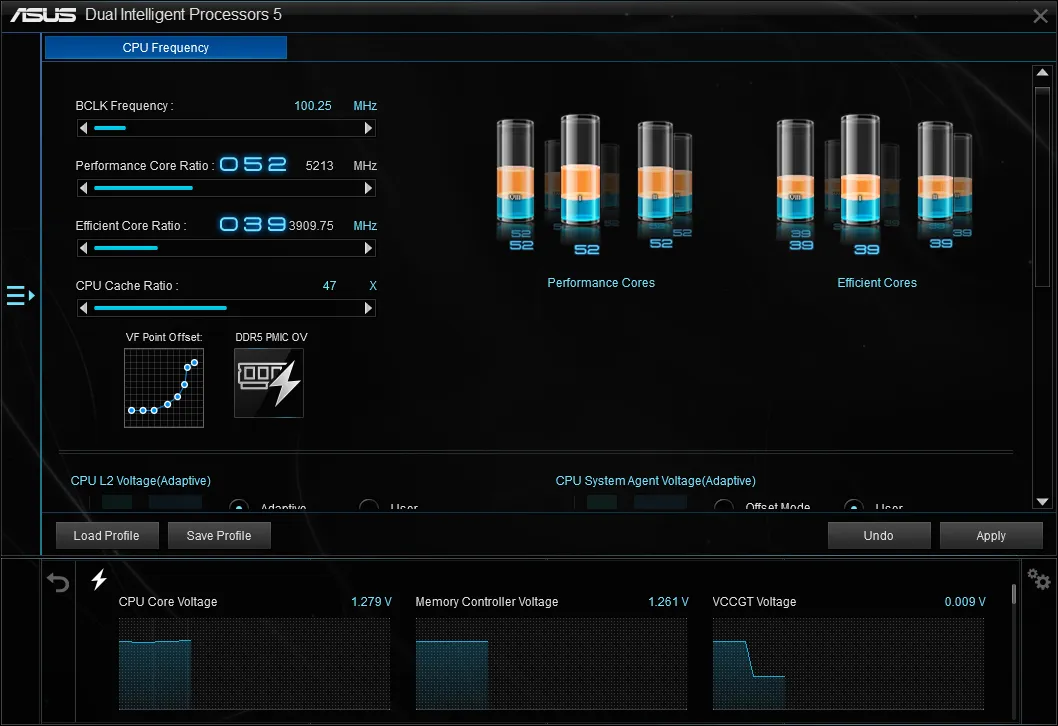Click the CPU Cache Ratio label
1058x726 pixels.
(x=127, y=286)
